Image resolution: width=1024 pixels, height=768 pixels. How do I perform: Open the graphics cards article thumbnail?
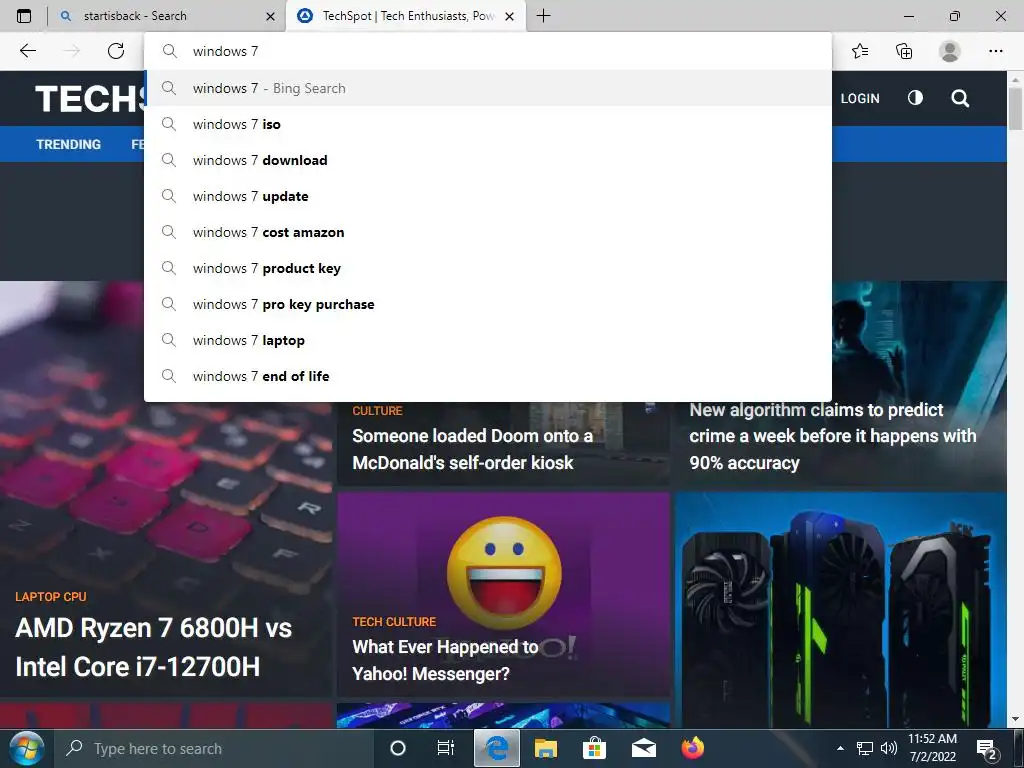click(x=841, y=611)
